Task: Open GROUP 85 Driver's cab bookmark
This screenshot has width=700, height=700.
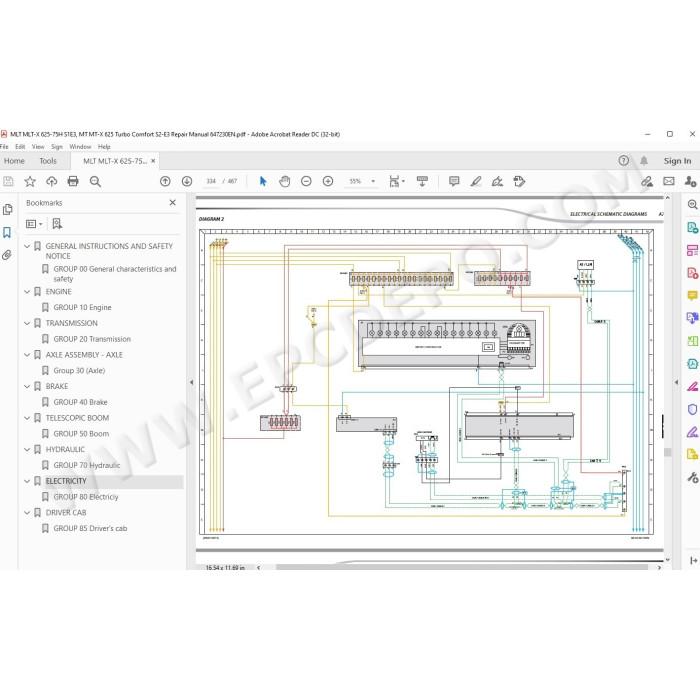Action: (90, 528)
